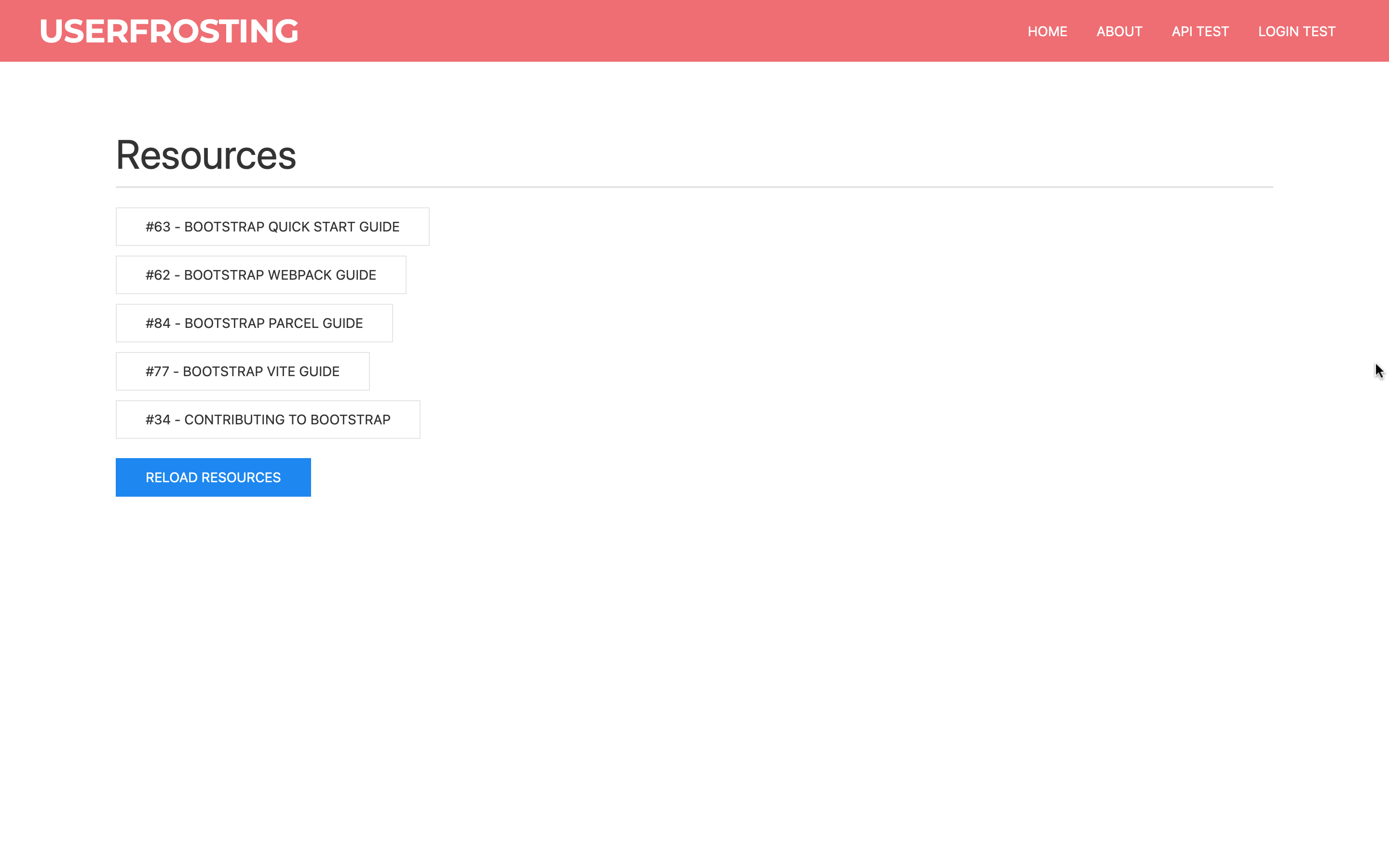Click the word 'VITE' in fourth resource
Viewport: 1389px width, 868px height.
pos(281,371)
